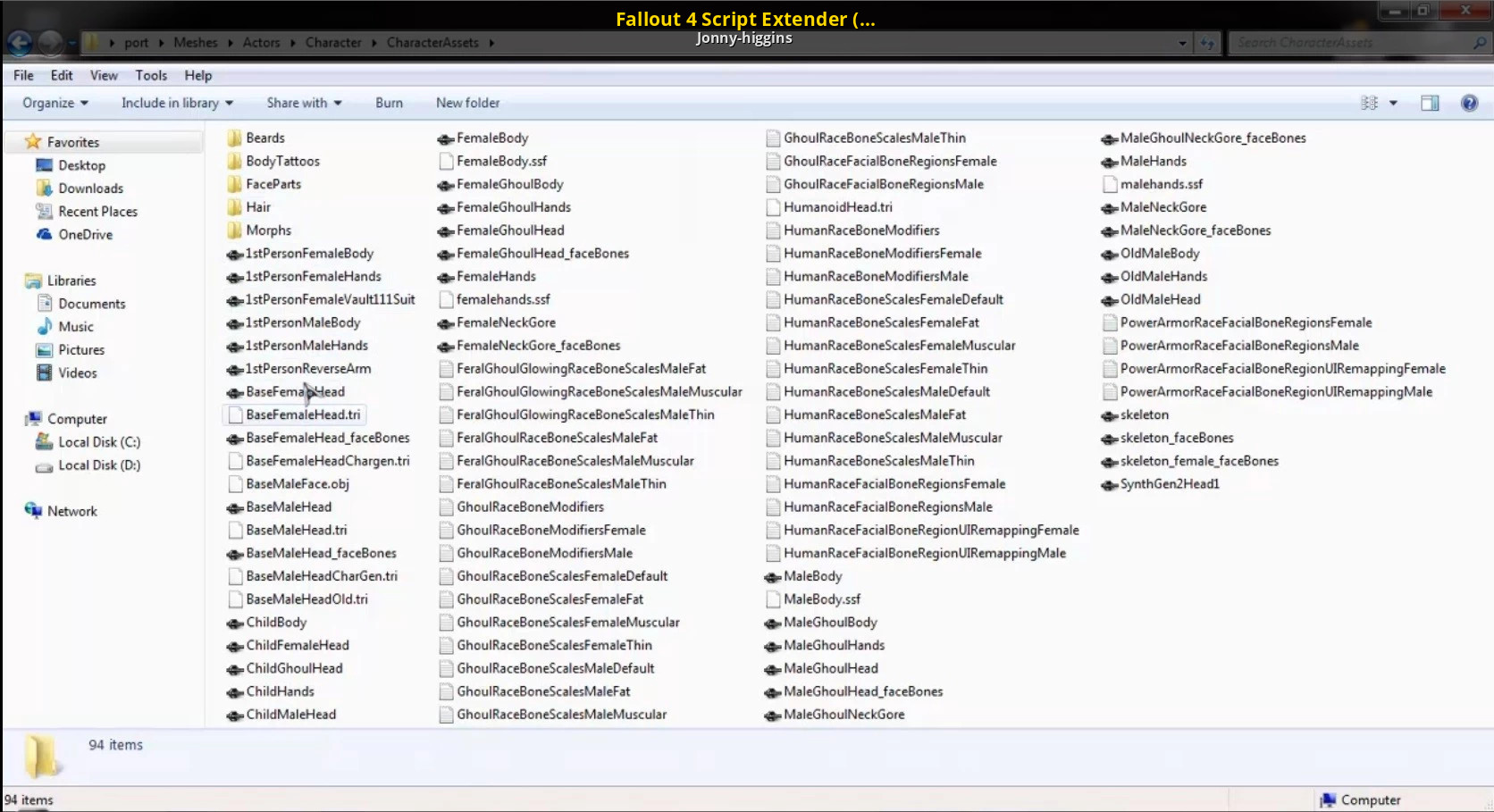Open the Beards folder
This screenshot has width=1494, height=812.
click(264, 138)
